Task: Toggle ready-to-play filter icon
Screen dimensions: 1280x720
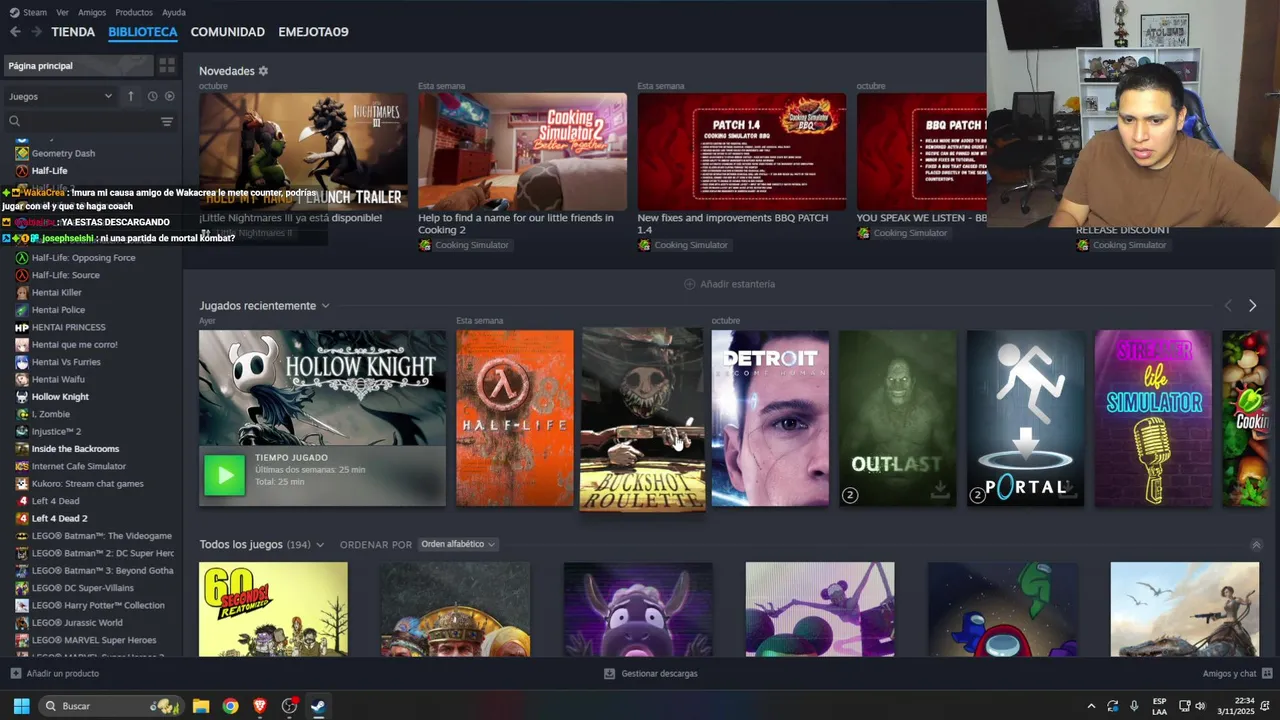Action: pyautogui.click(x=169, y=96)
